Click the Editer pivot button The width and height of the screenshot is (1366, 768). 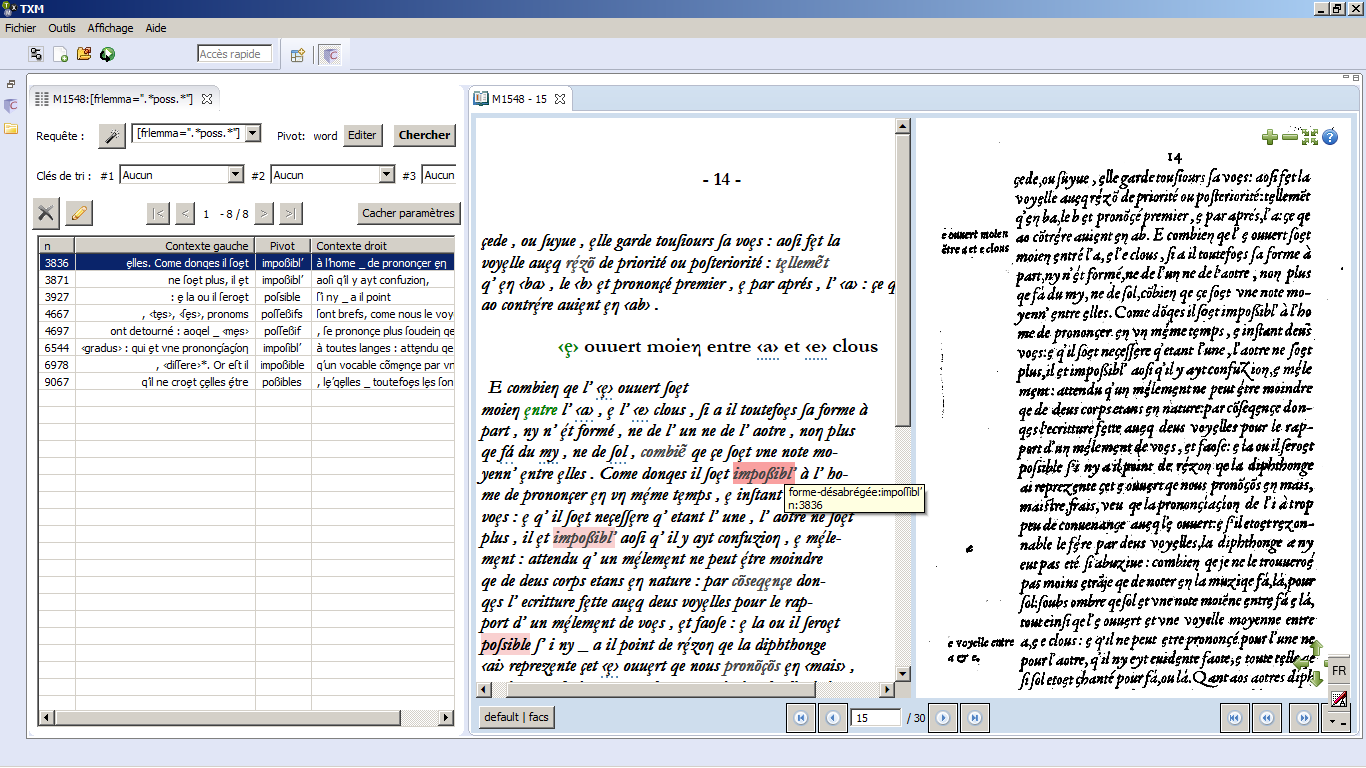click(362, 135)
